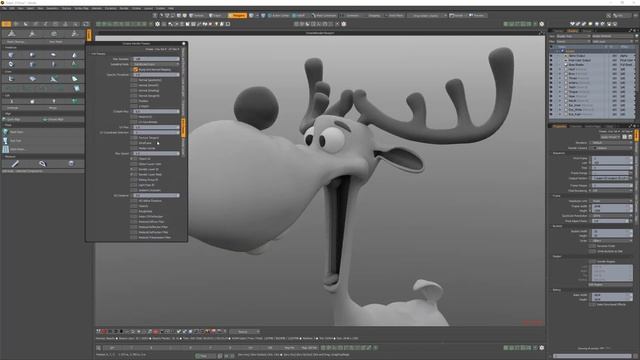
Task: Open the first goblet icon in Mesh tools list
Action: coord(5,132)
